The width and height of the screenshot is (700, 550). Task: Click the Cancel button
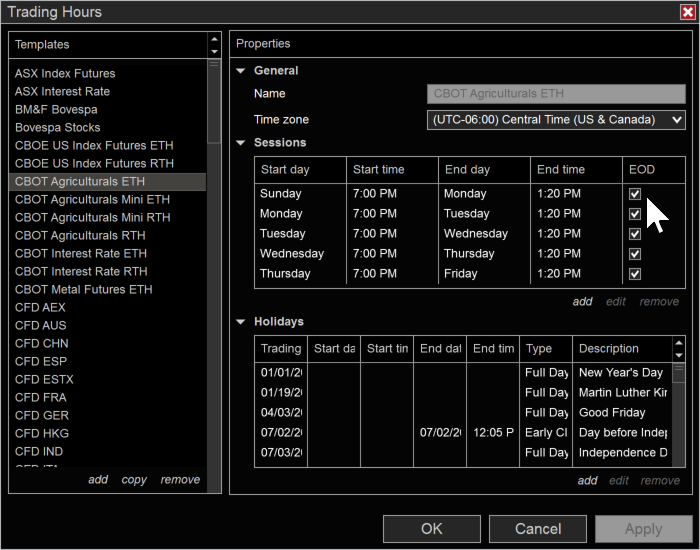(x=538, y=529)
